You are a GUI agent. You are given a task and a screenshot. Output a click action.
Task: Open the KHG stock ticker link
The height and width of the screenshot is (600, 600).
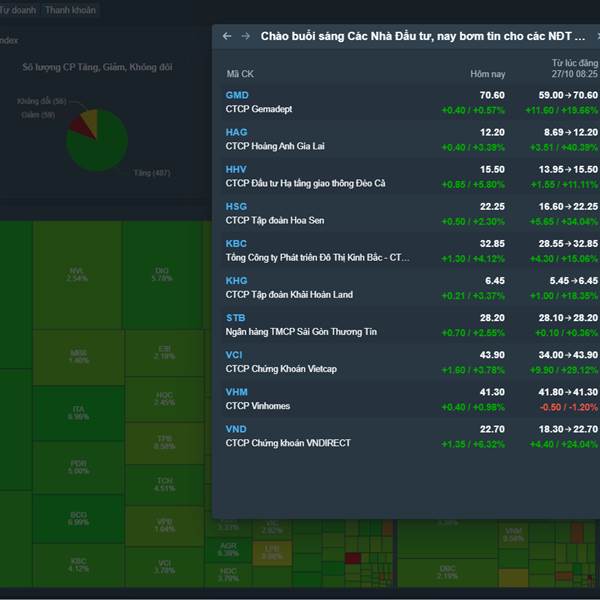pyautogui.click(x=236, y=280)
